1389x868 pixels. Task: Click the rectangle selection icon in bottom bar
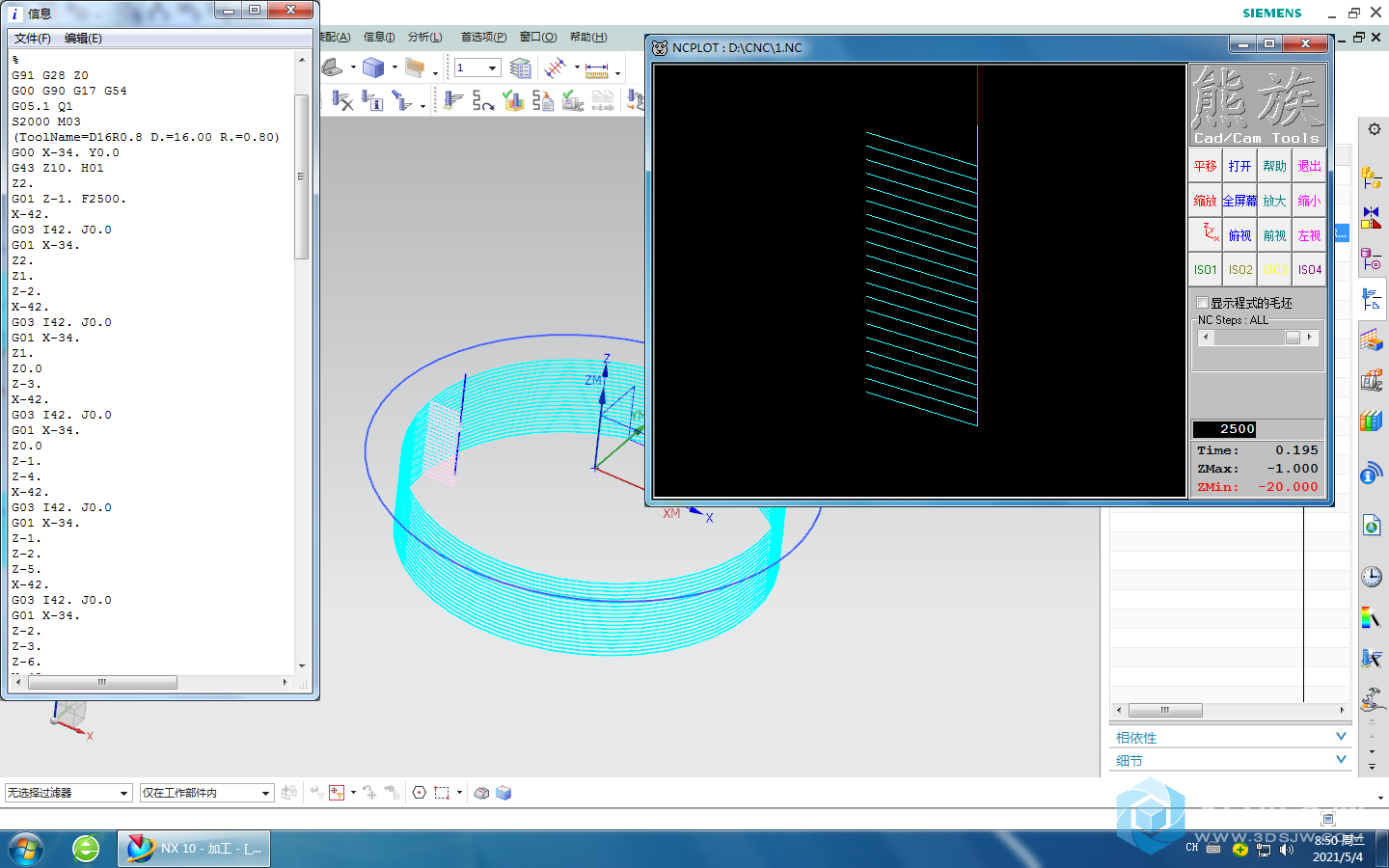[442, 793]
